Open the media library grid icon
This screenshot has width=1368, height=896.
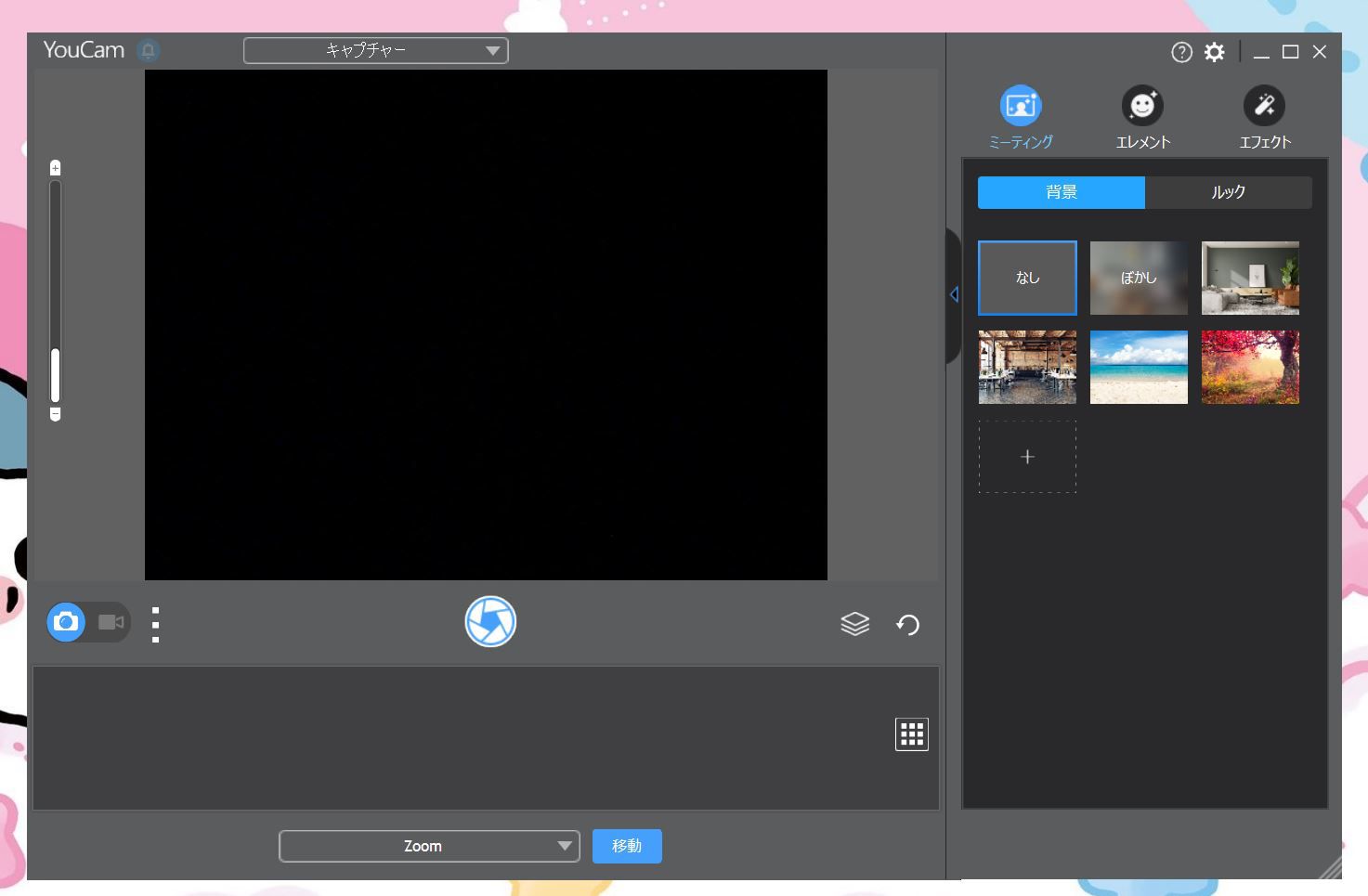coord(911,734)
